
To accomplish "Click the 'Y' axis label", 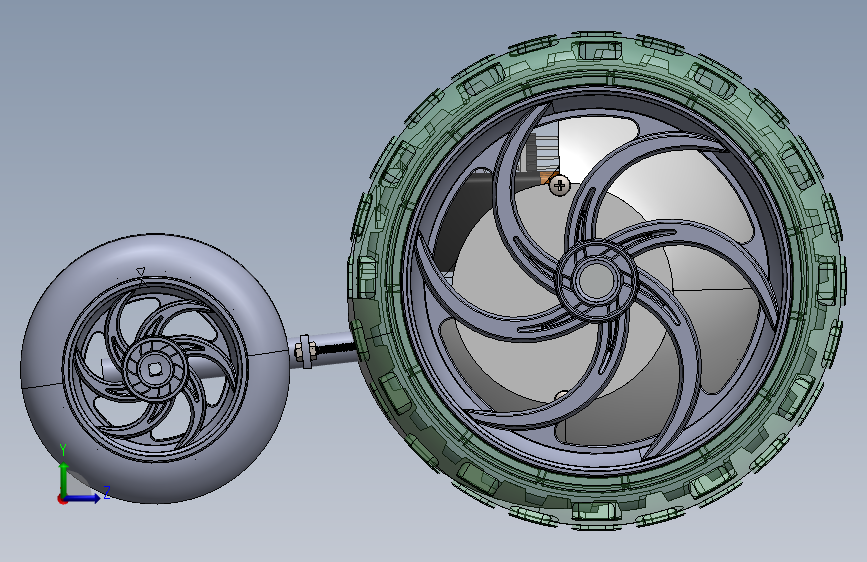I will click(63, 450).
